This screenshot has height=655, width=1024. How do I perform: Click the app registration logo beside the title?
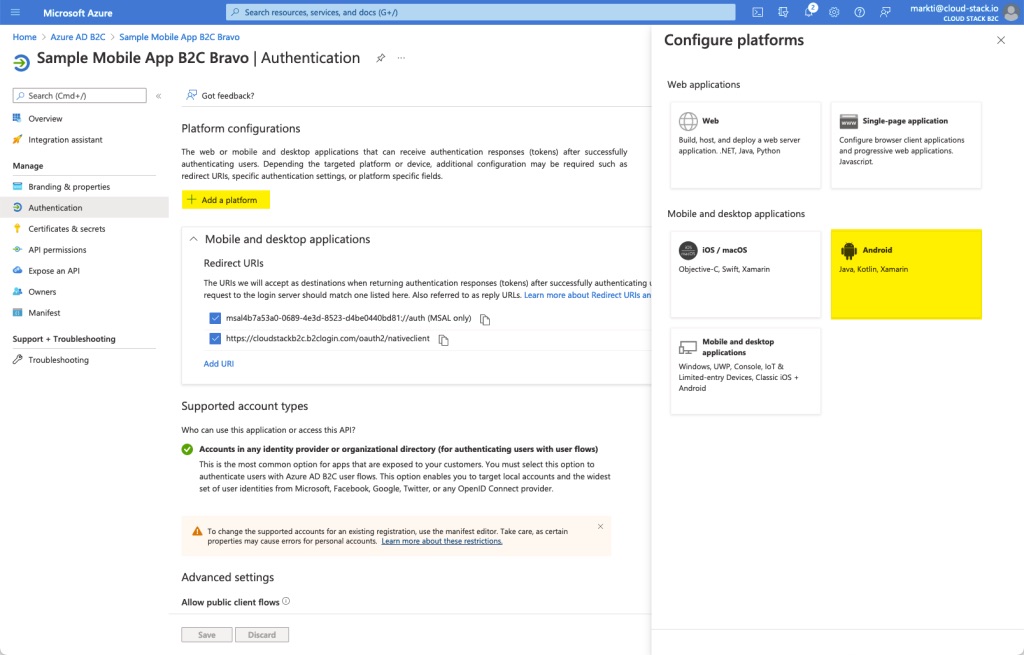coord(21,63)
